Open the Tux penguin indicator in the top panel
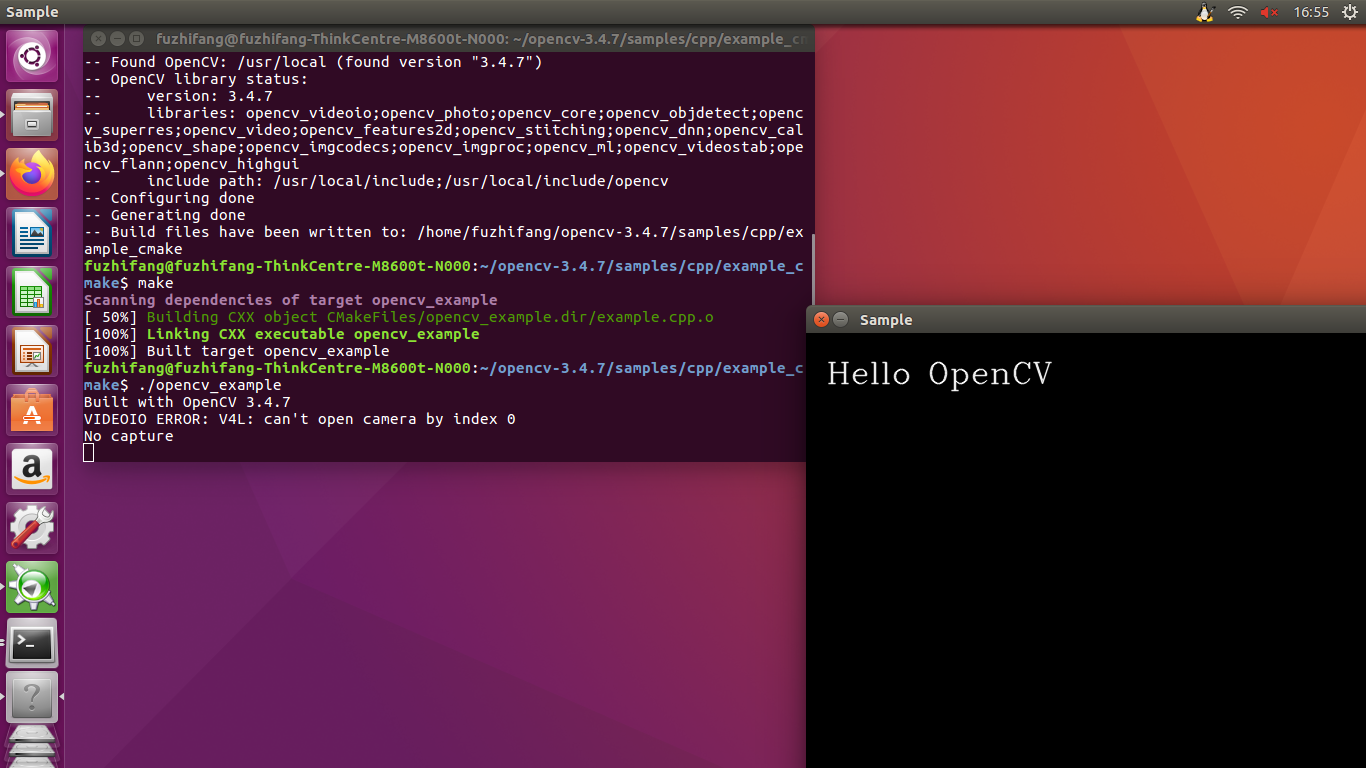The image size is (1366, 768). click(1205, 12)
